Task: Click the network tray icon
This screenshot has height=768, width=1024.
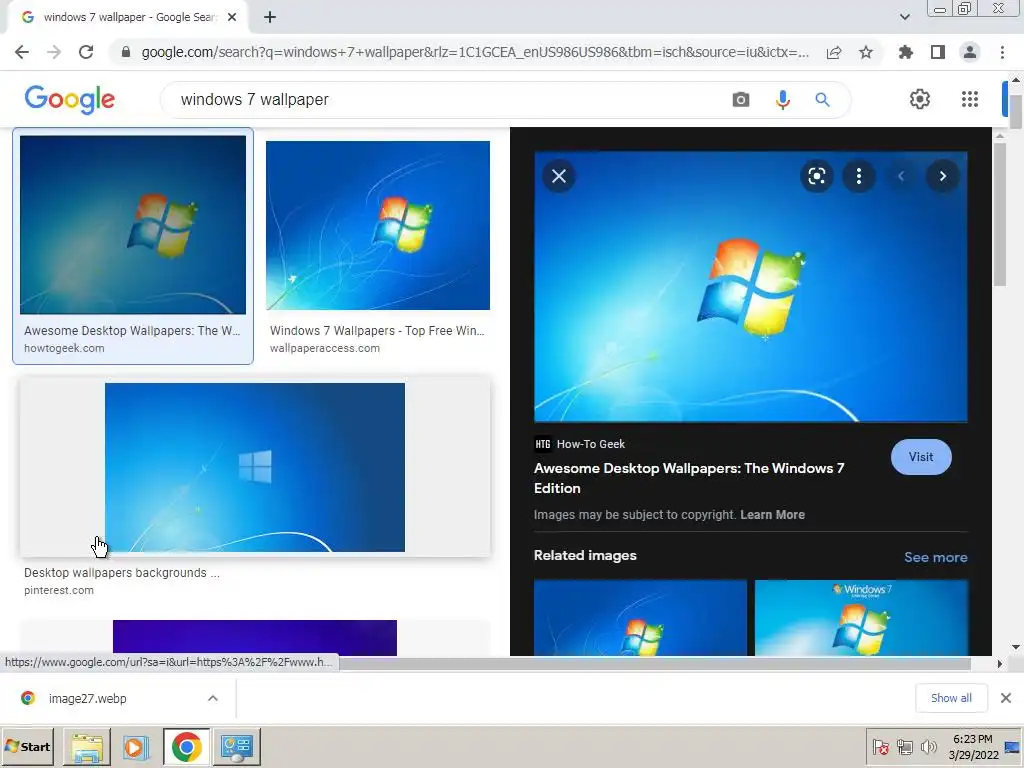Action: click(x=904, y=746)
